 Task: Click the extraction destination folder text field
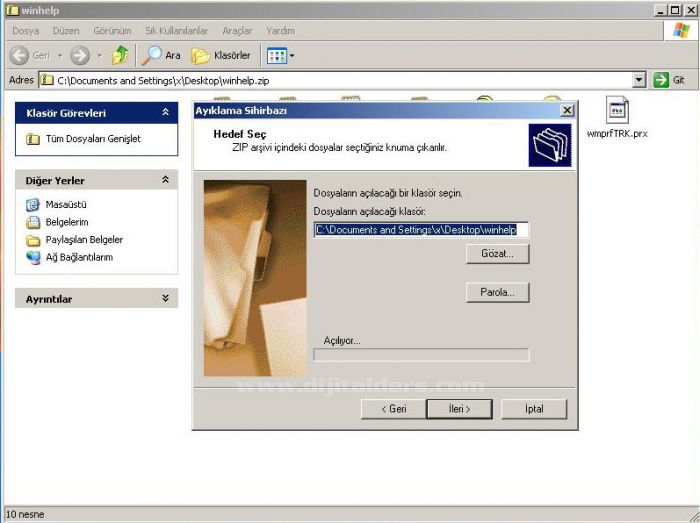420,229
